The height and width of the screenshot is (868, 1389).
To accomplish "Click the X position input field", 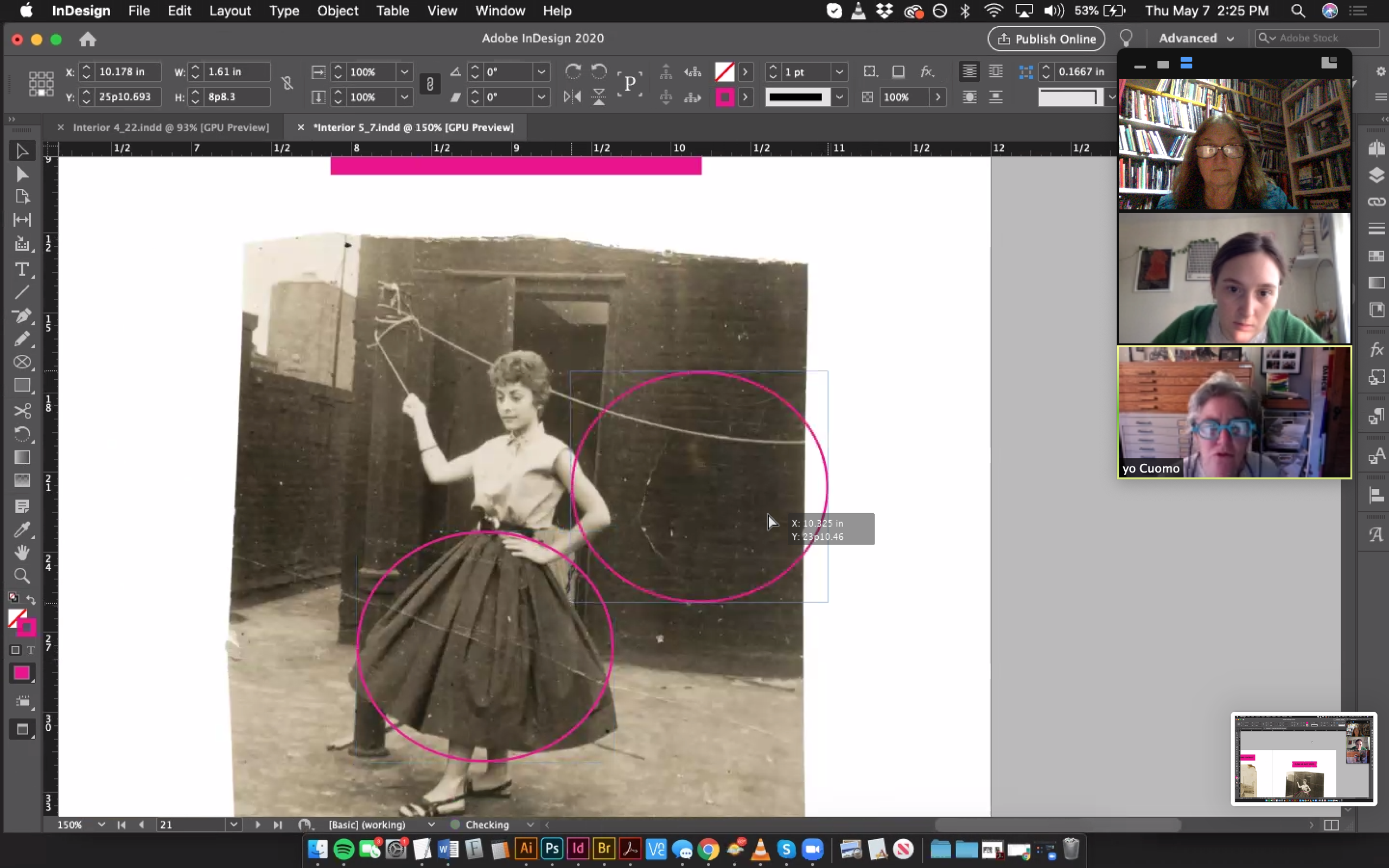I will pyautogui.click(x=128, y=72).
